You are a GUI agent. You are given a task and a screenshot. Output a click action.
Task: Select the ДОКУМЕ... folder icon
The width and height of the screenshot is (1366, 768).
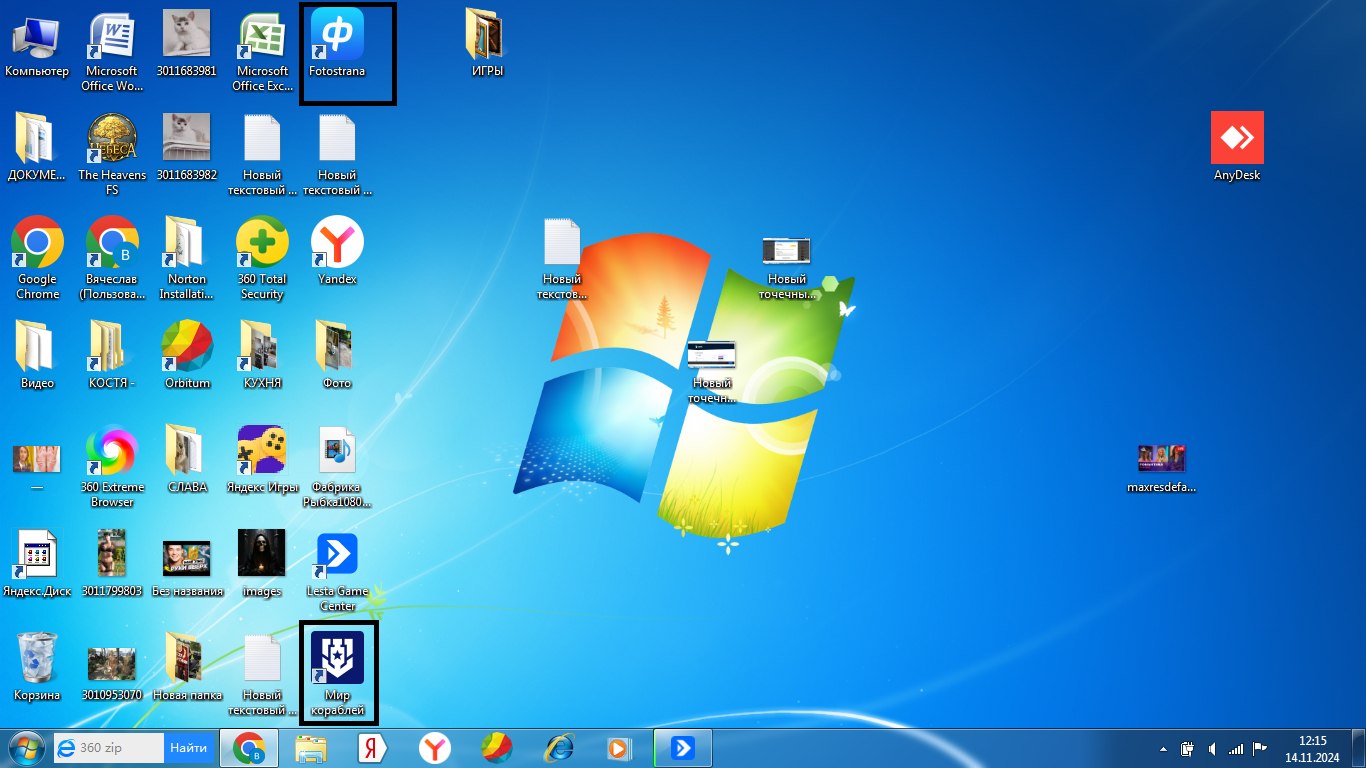[x=37, y=147]
